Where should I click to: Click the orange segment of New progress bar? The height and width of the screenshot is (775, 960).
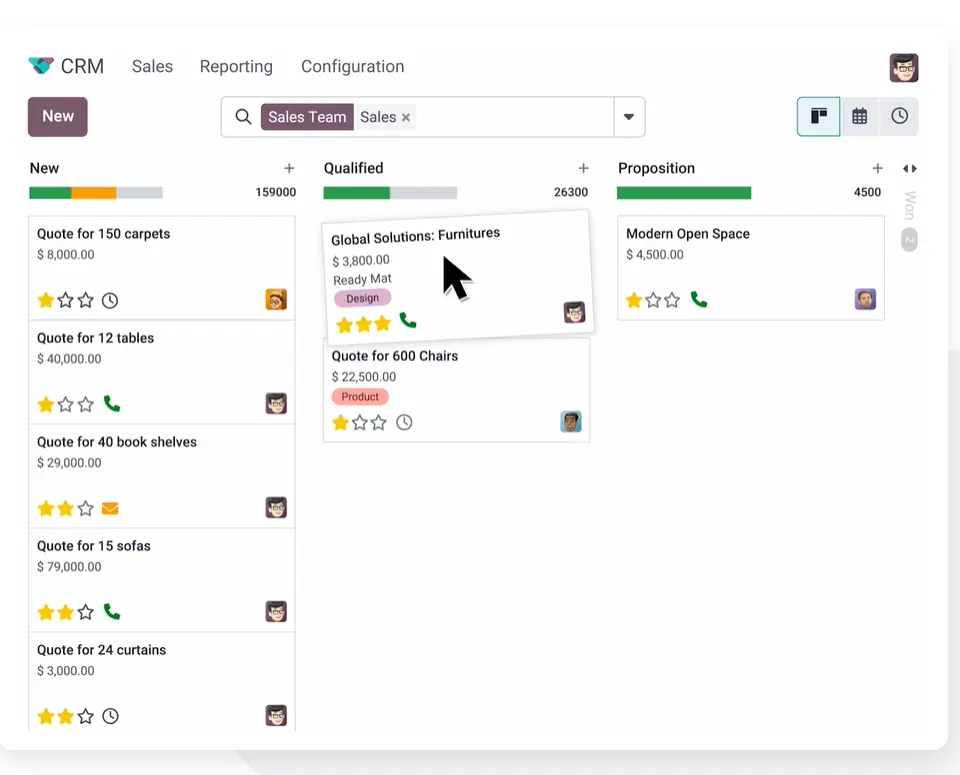click(x=94, y=192)
